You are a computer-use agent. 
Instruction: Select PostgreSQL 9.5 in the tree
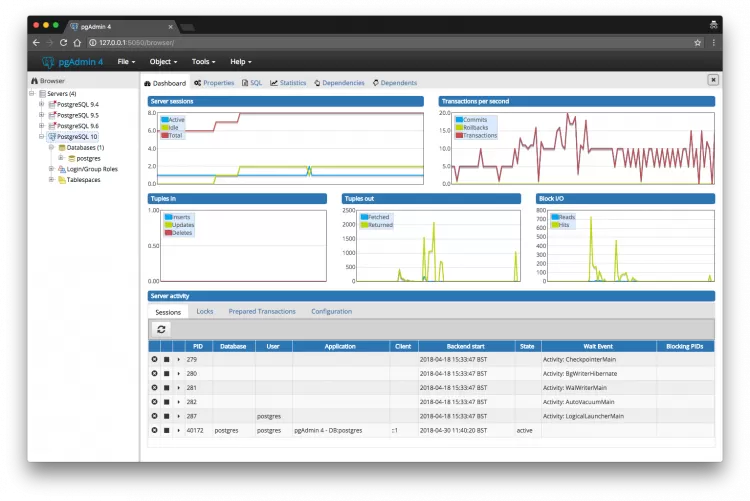coord(78,115)
